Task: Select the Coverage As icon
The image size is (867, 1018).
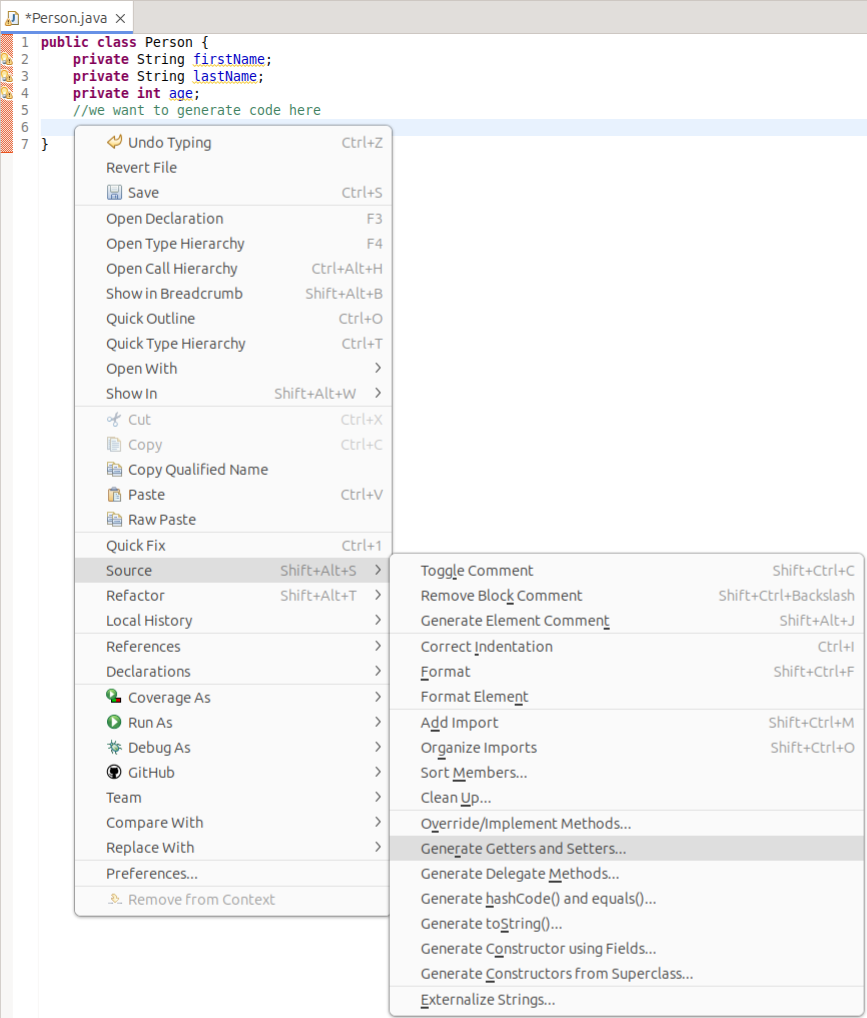Action: pos(113,697)
